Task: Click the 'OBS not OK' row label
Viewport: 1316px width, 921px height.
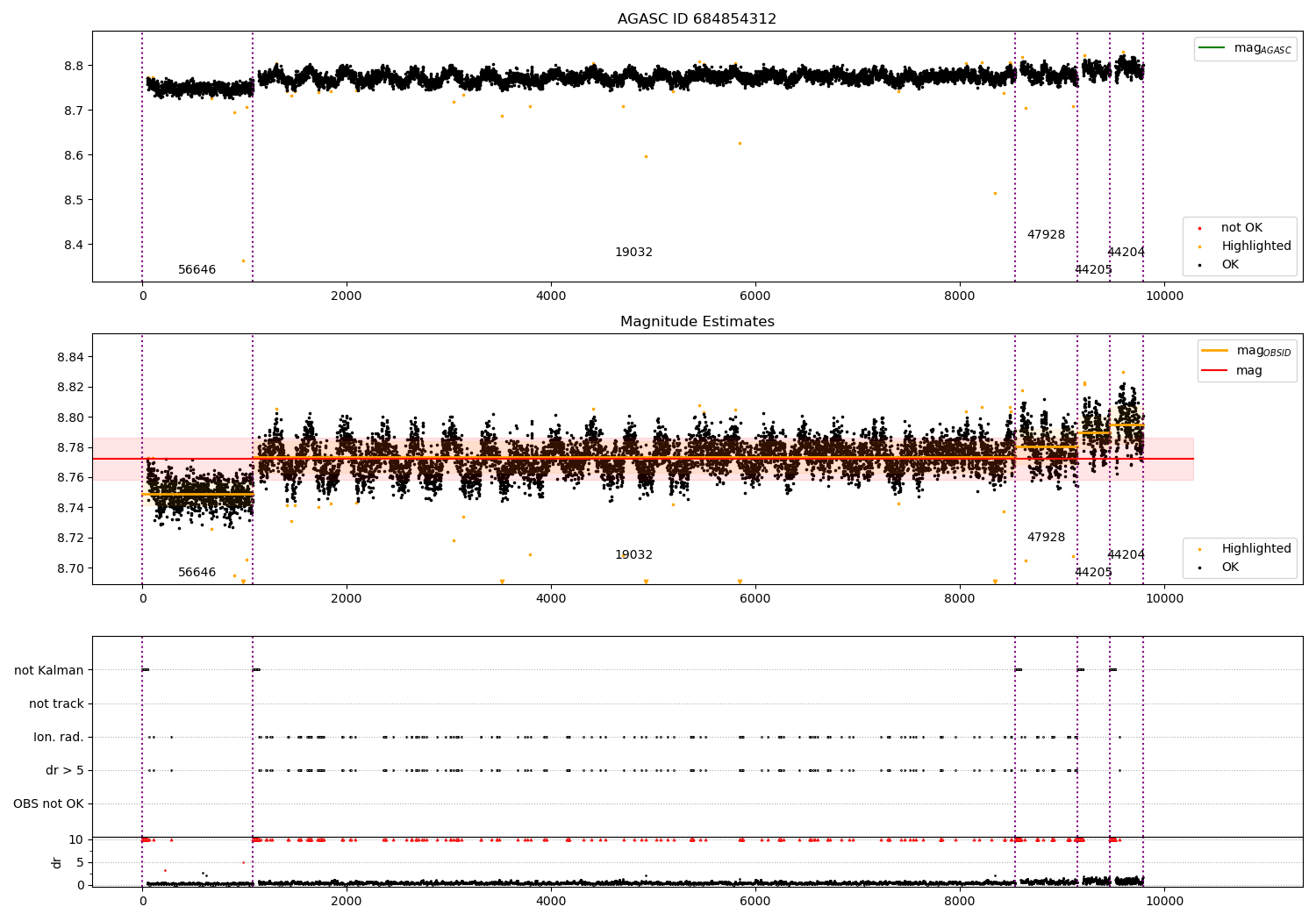Action: click(x=48, y=803)
